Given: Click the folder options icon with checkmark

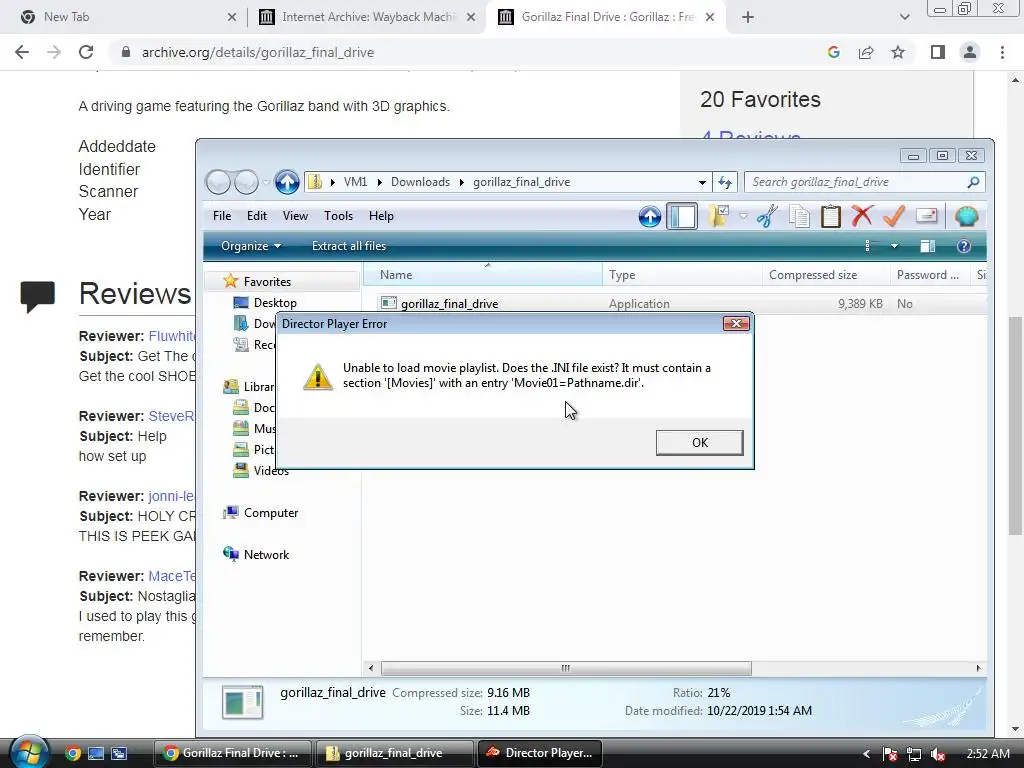Looking at the screenshot, I should click(x=719, y=216).
